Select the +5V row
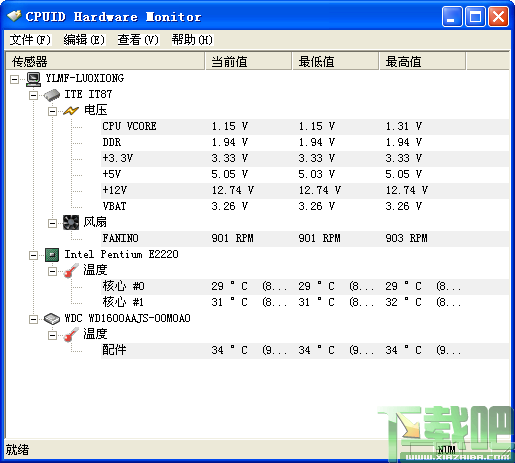The height and width of the screenshot is (463, 515). (305, 175)
